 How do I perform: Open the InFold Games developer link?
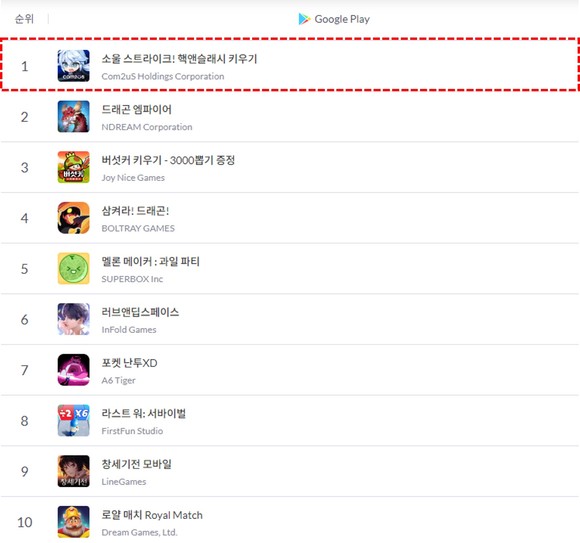point(129,330)
